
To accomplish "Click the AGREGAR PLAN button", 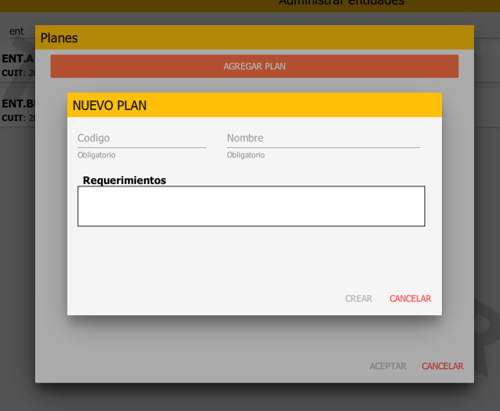I will [x=254, y=66].
